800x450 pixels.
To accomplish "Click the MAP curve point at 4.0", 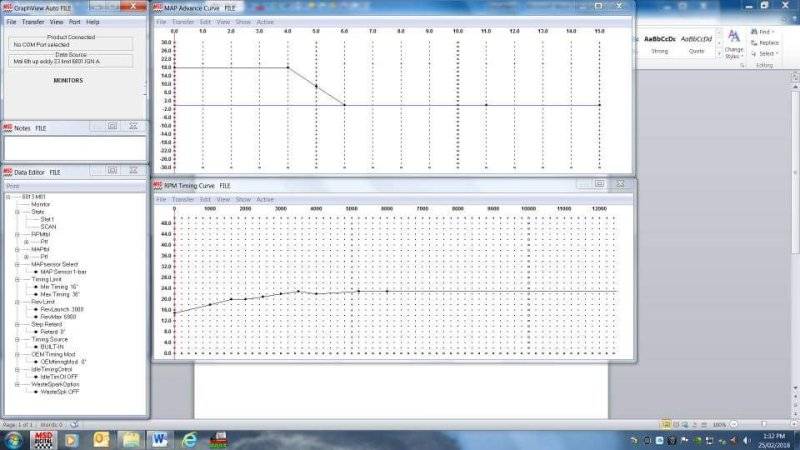I will pyautogui.click(x=288, y=68).
